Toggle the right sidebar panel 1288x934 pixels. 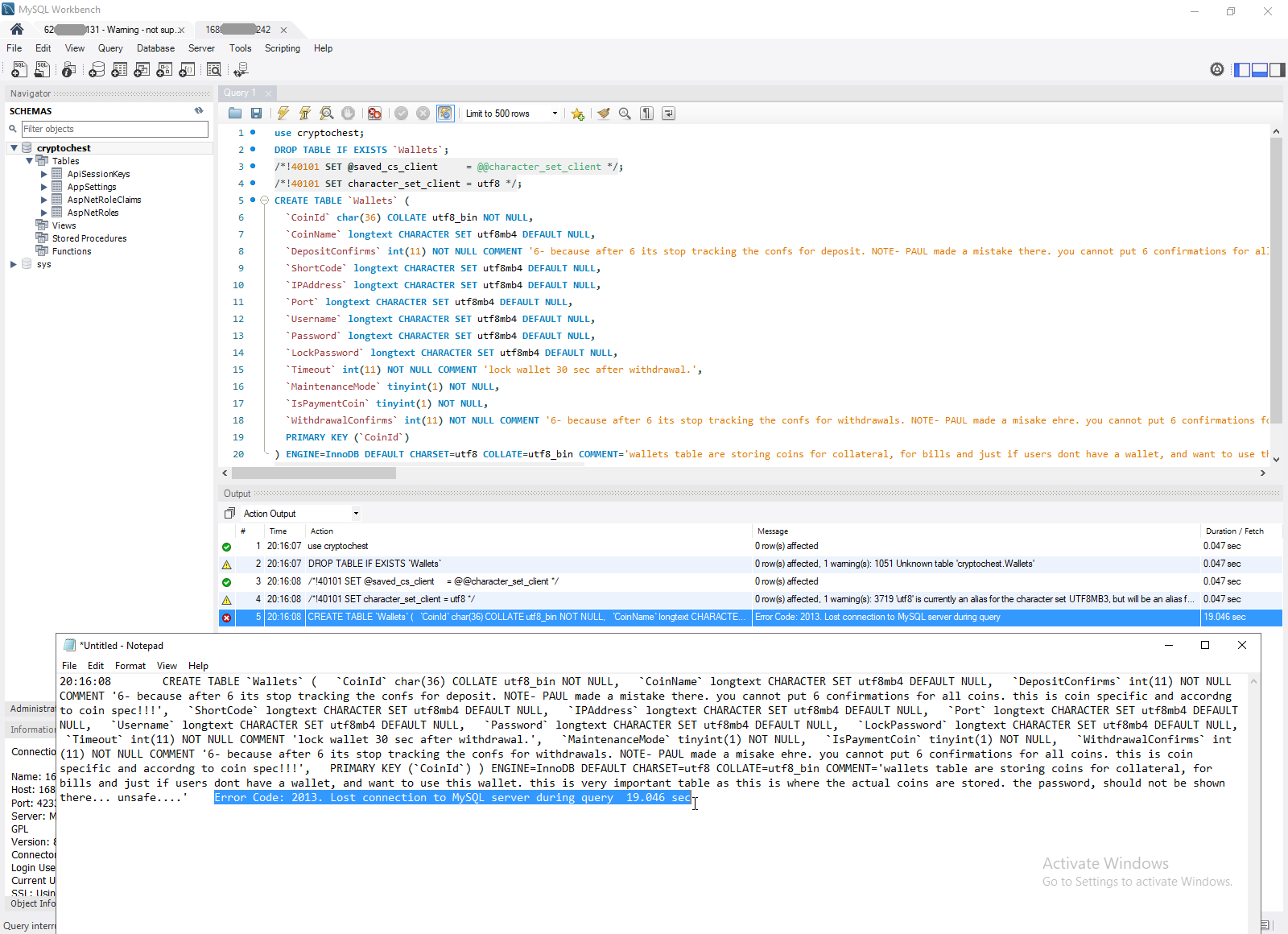tap(1278, 70)
